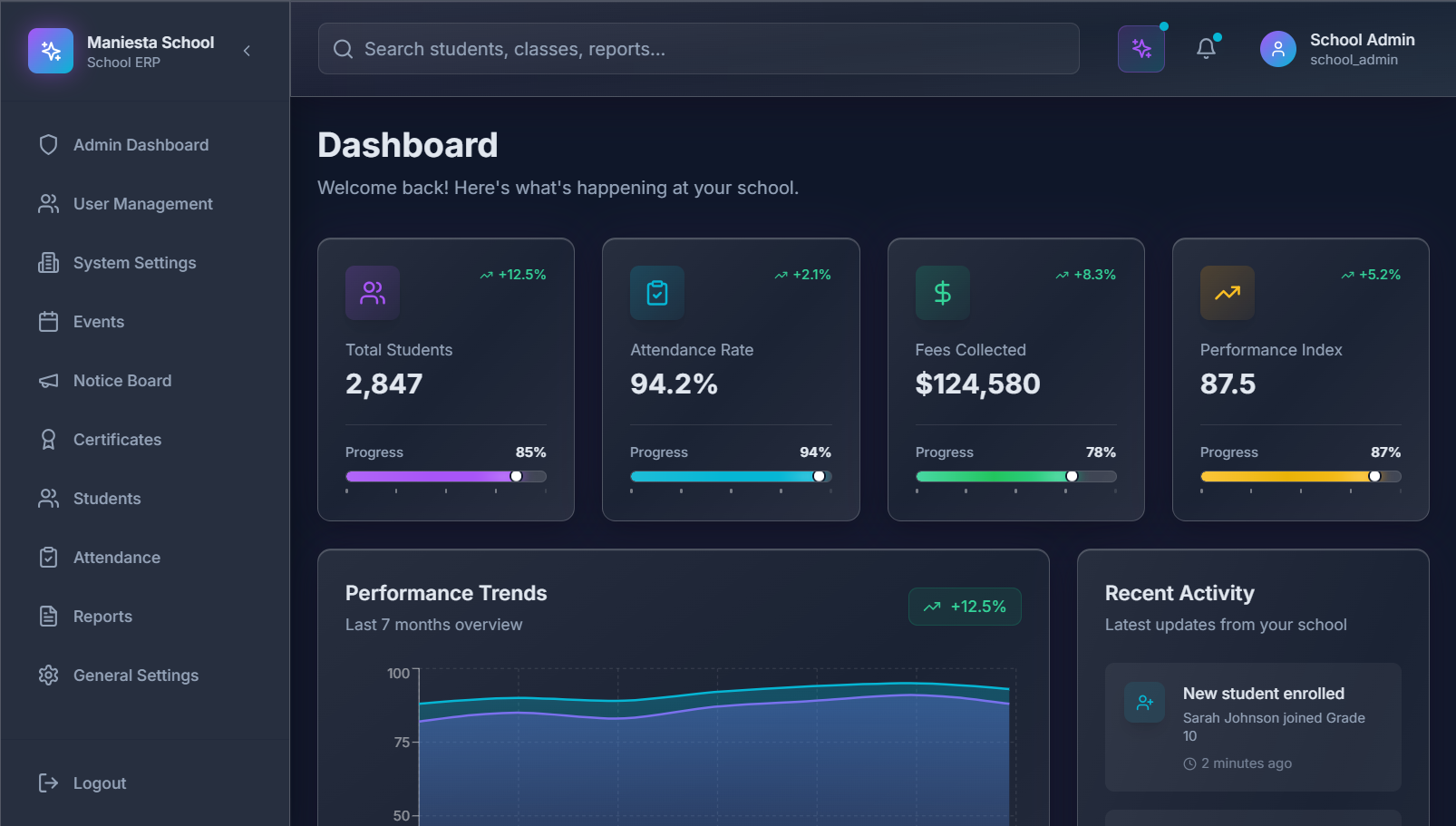
Task: Click the search magnifier icon
Action: (x=343, y=49)
